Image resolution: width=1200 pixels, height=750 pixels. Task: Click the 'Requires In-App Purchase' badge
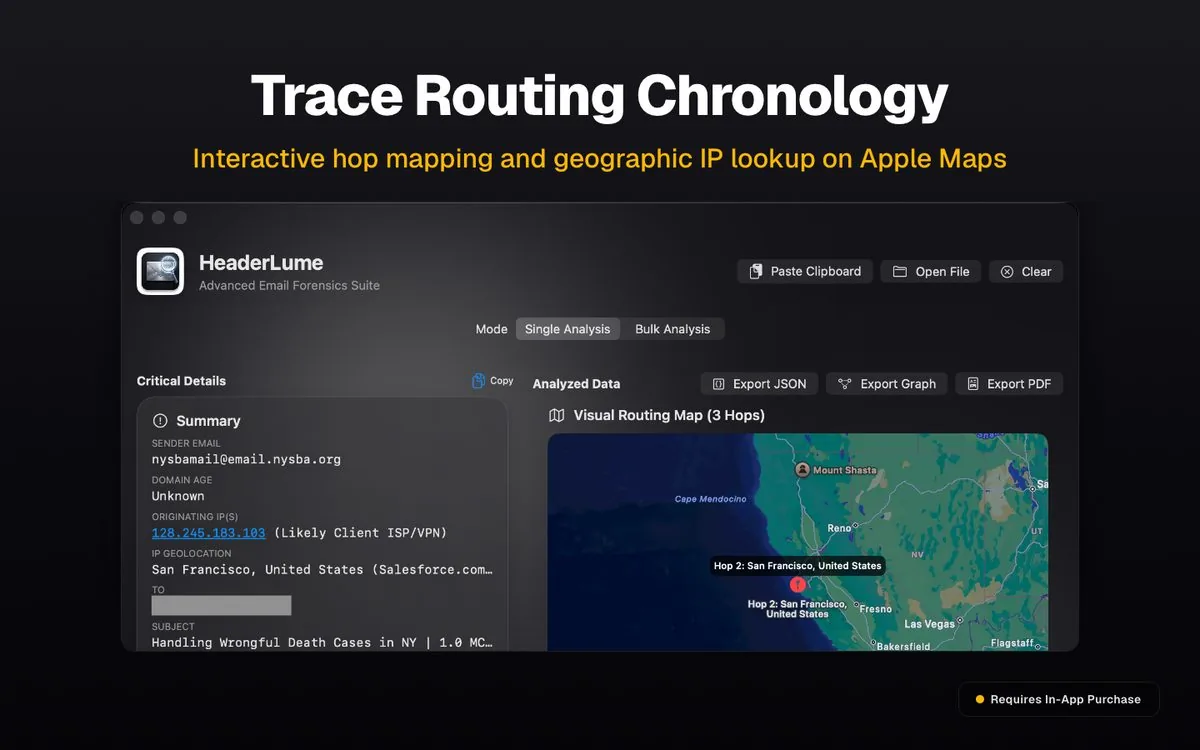click(1058, 700)
